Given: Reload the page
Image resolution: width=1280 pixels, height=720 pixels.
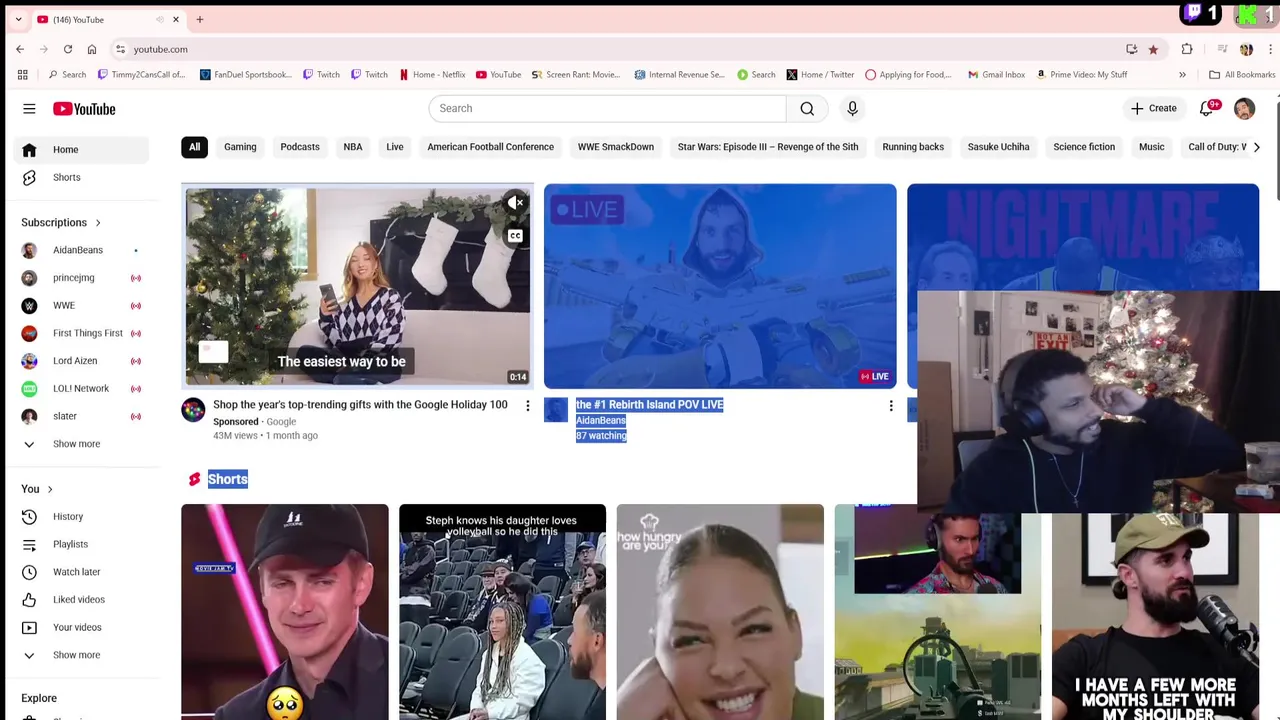Looking at the screenshot, I should (x=68, y=49).
